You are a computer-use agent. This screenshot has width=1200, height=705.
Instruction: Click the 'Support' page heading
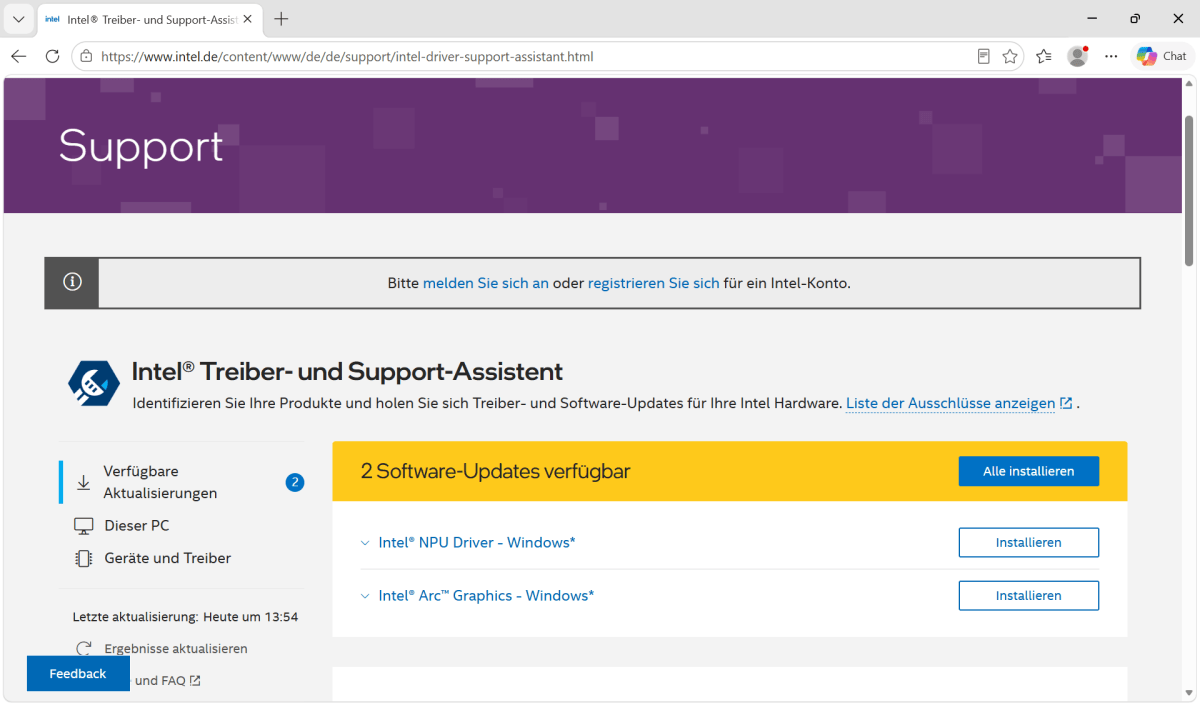point(141,146)
